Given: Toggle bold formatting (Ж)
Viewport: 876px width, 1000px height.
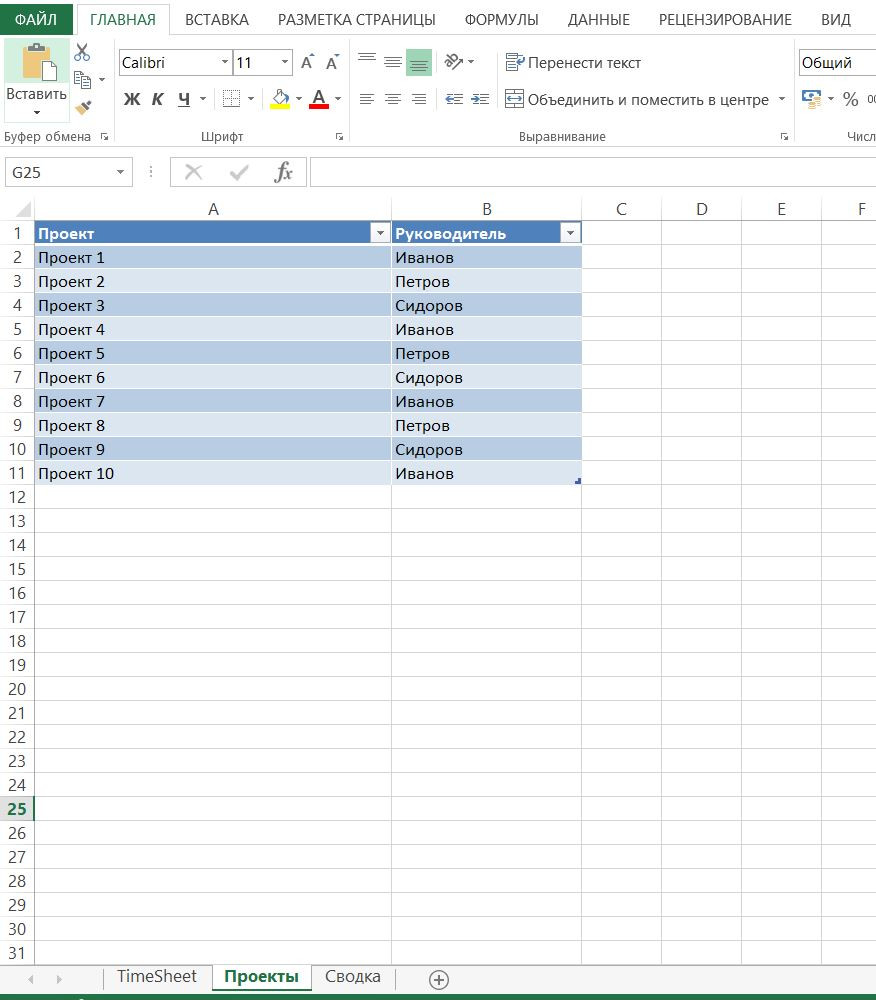Looking at the screenshot, I should (x=132, y=99).
